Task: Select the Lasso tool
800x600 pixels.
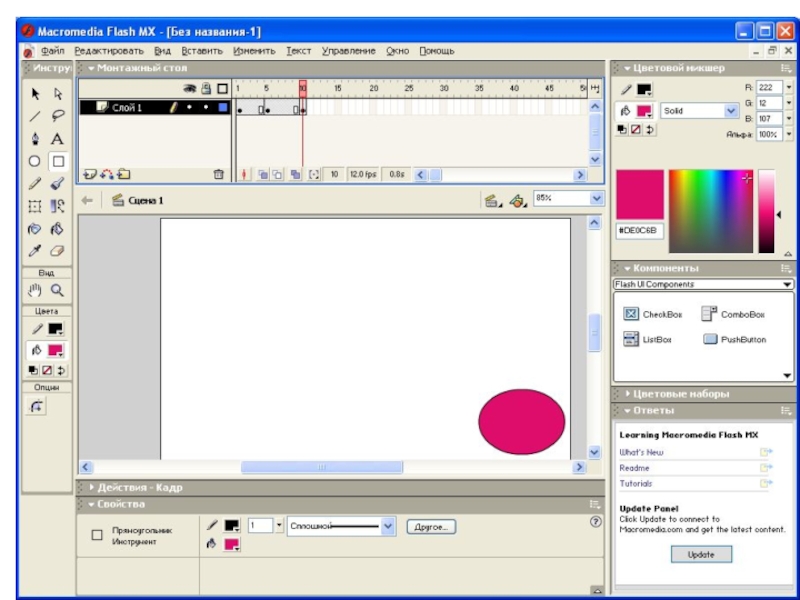Action: (58, 116)
